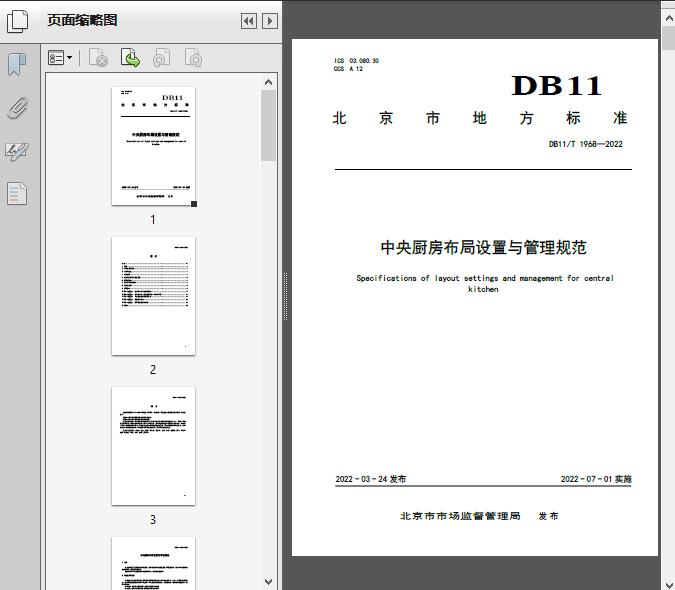Open the page thumbnails panel icon
675x590 pixels.
click(17, 21)
